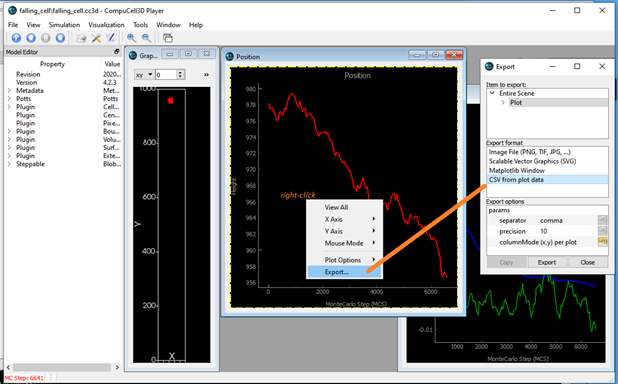This screenshot has height=384, width=618.
Task: Click the Step simulation toolbar icon
Action: (x=31, y=38)
